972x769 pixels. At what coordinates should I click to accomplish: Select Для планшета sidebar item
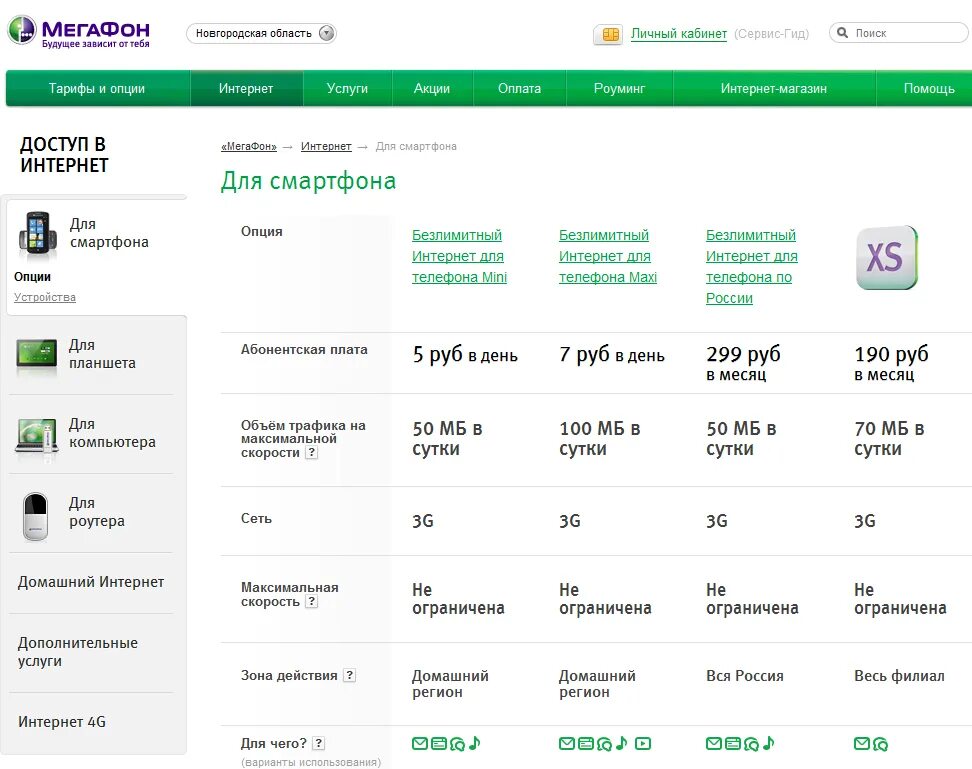coord(102,354)
